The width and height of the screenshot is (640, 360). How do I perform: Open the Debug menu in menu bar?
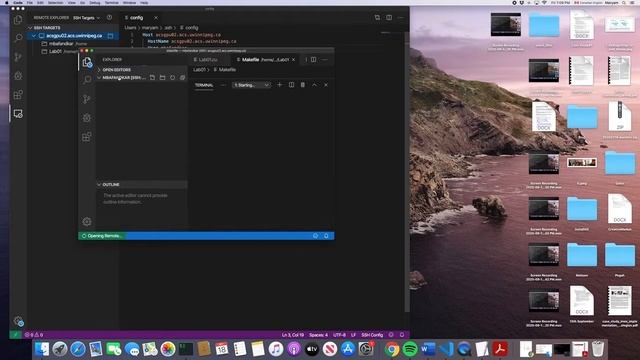(x=95, y=2)
